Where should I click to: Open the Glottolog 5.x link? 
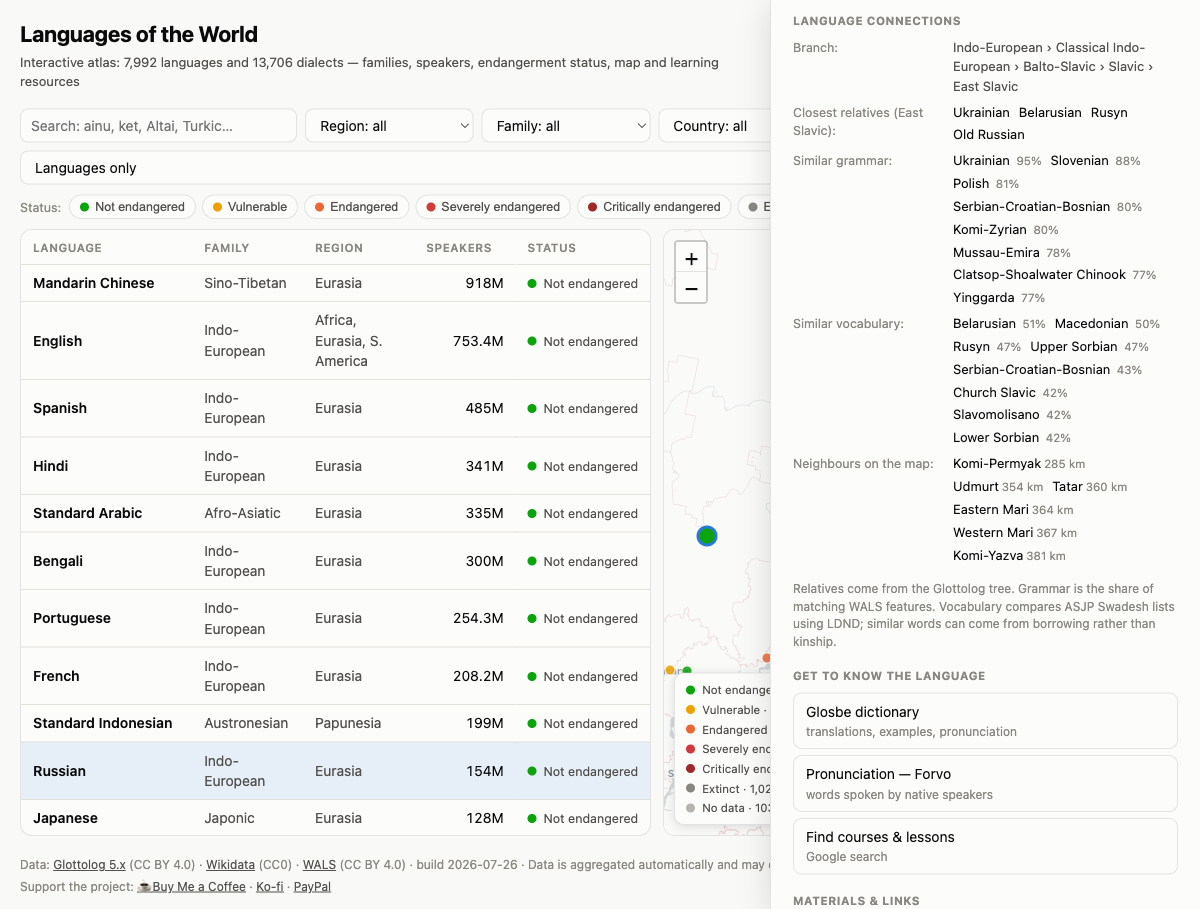(x=90, y=865)
